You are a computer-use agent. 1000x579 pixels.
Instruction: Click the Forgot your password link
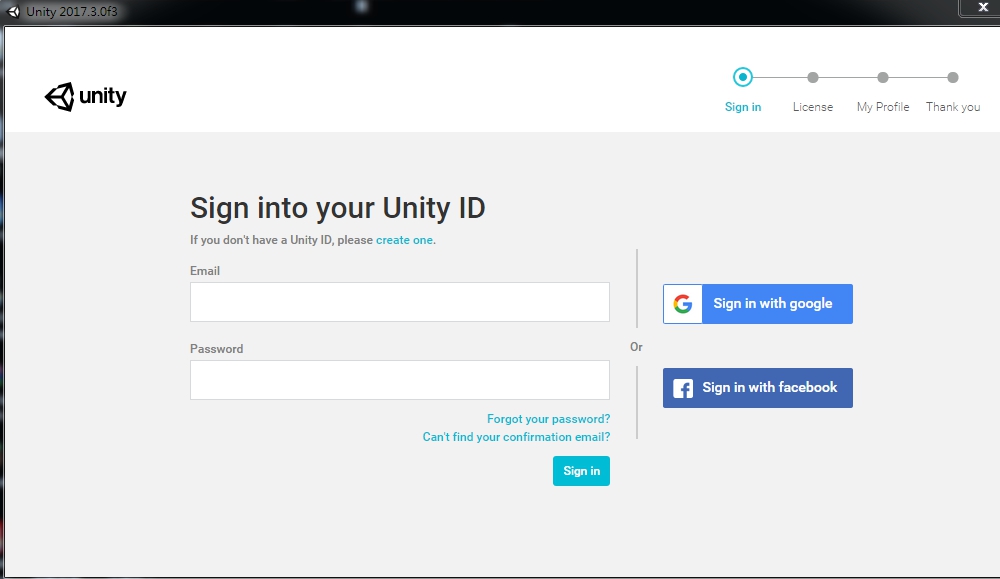[x=548, y=419]
